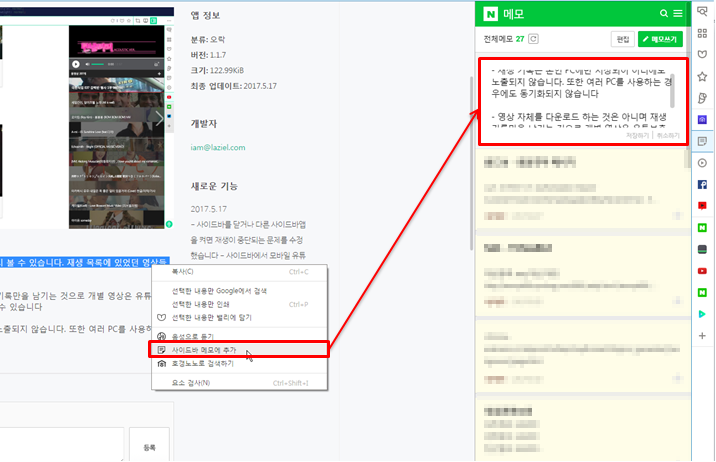Click the plus icon to add sidebar app
The image size is (716, 462).
[702, 335]
